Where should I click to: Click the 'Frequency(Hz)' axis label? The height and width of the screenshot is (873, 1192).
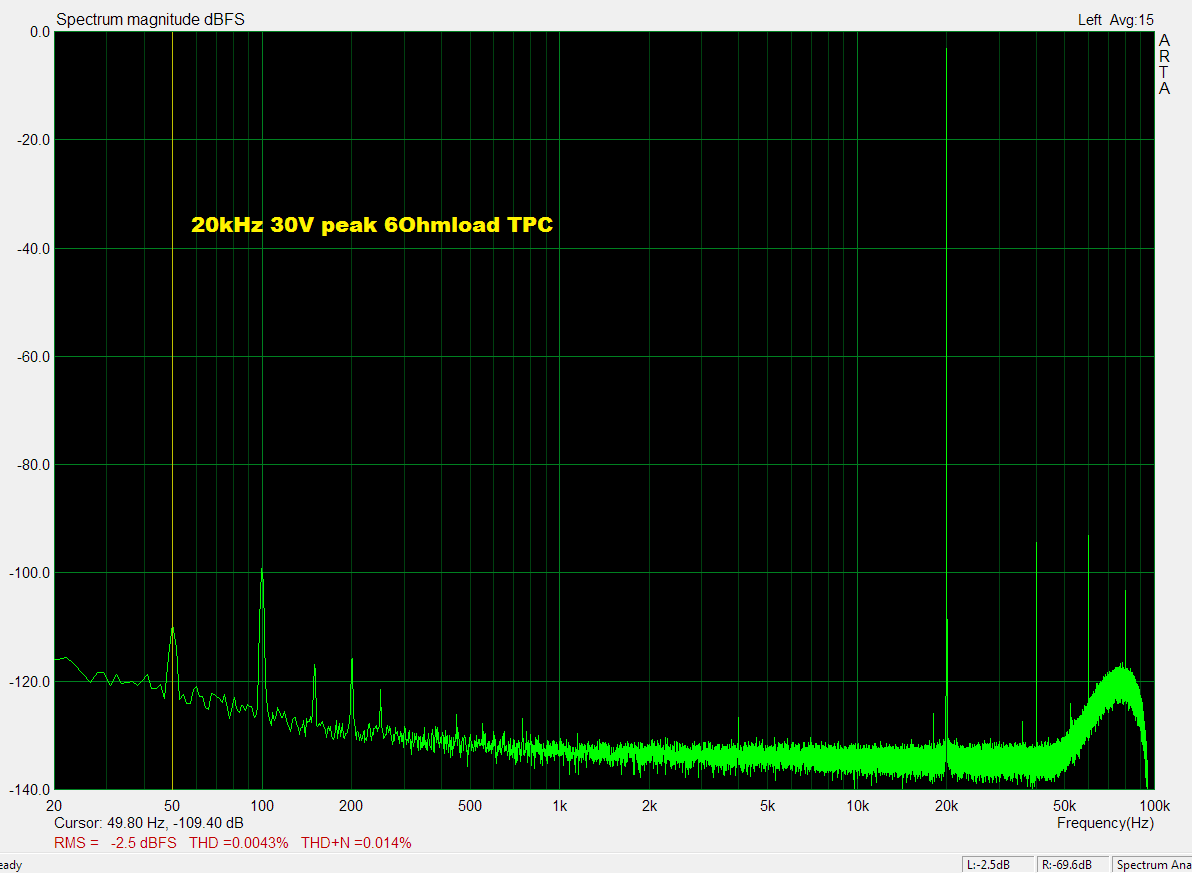[x=1105, y=823]
